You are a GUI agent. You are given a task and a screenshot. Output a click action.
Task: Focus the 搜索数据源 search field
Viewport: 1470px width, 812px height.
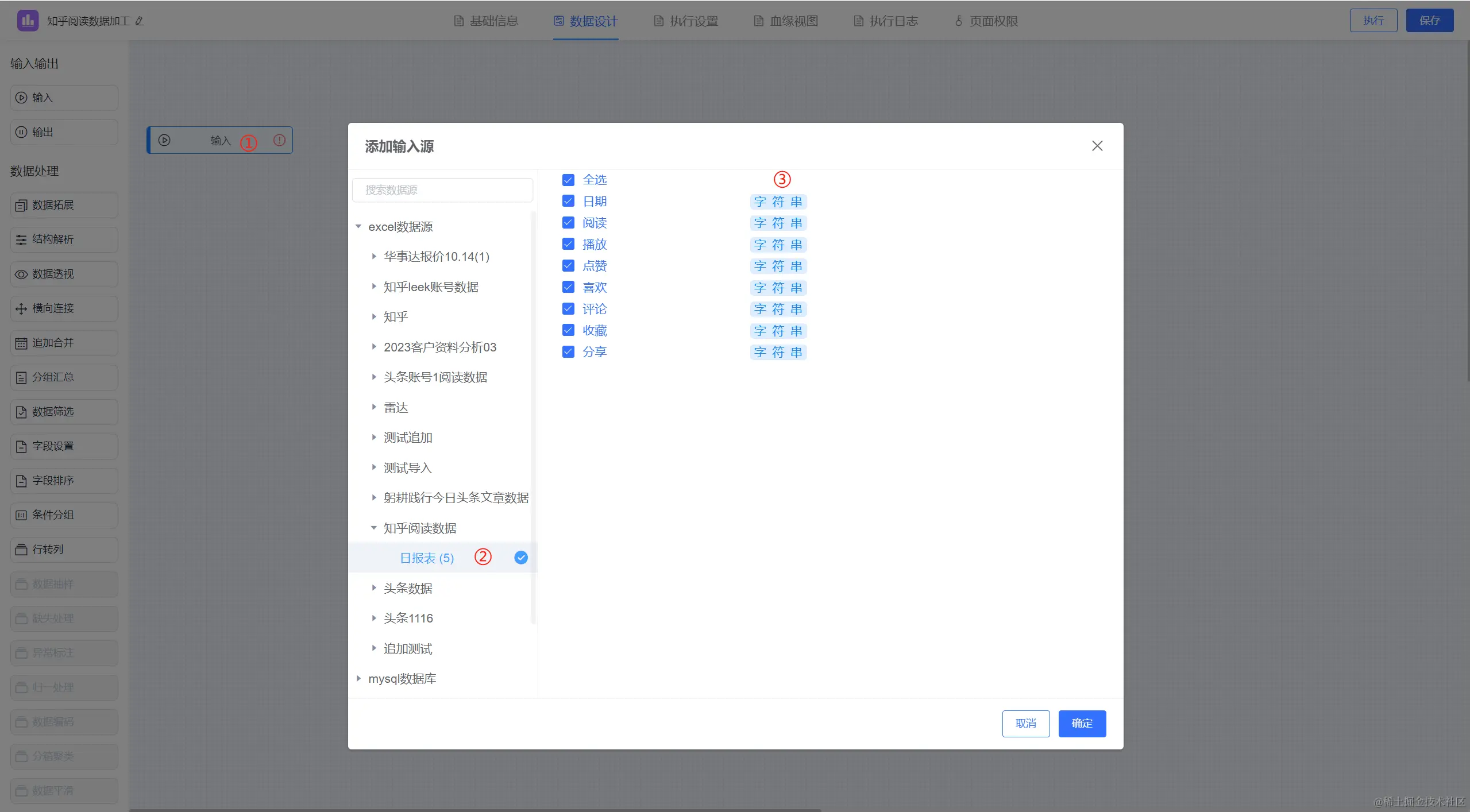pos(442,190)
